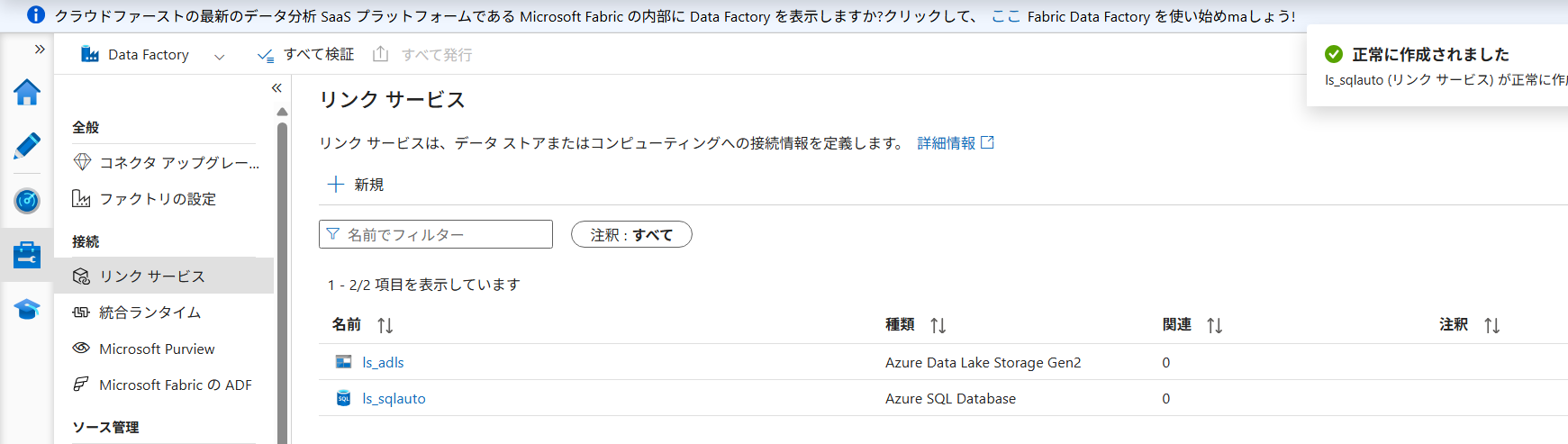This screenshot has width=1568, height=444.
Task: Click the info icon in top banner
Action: point(36,15)
